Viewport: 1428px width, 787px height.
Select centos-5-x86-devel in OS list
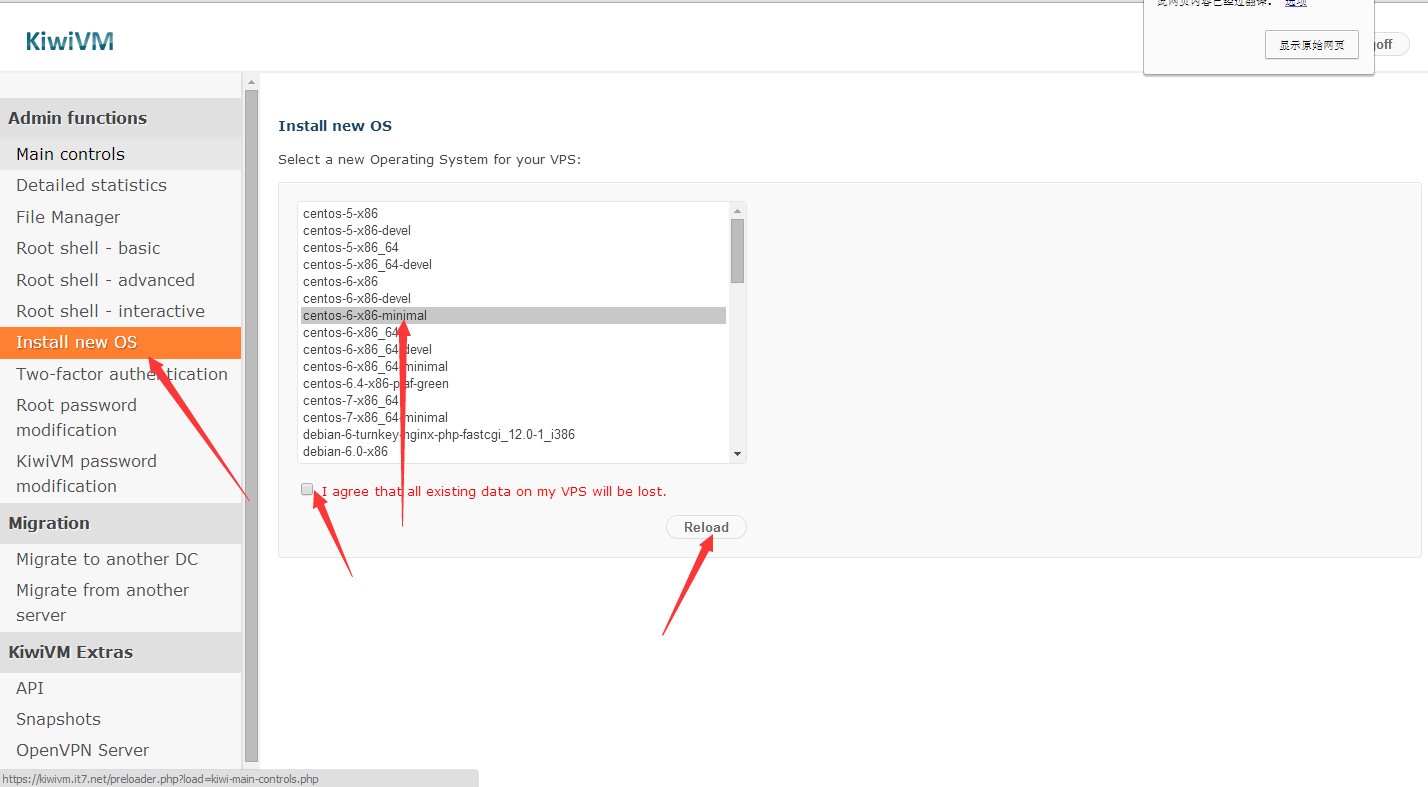513,230
